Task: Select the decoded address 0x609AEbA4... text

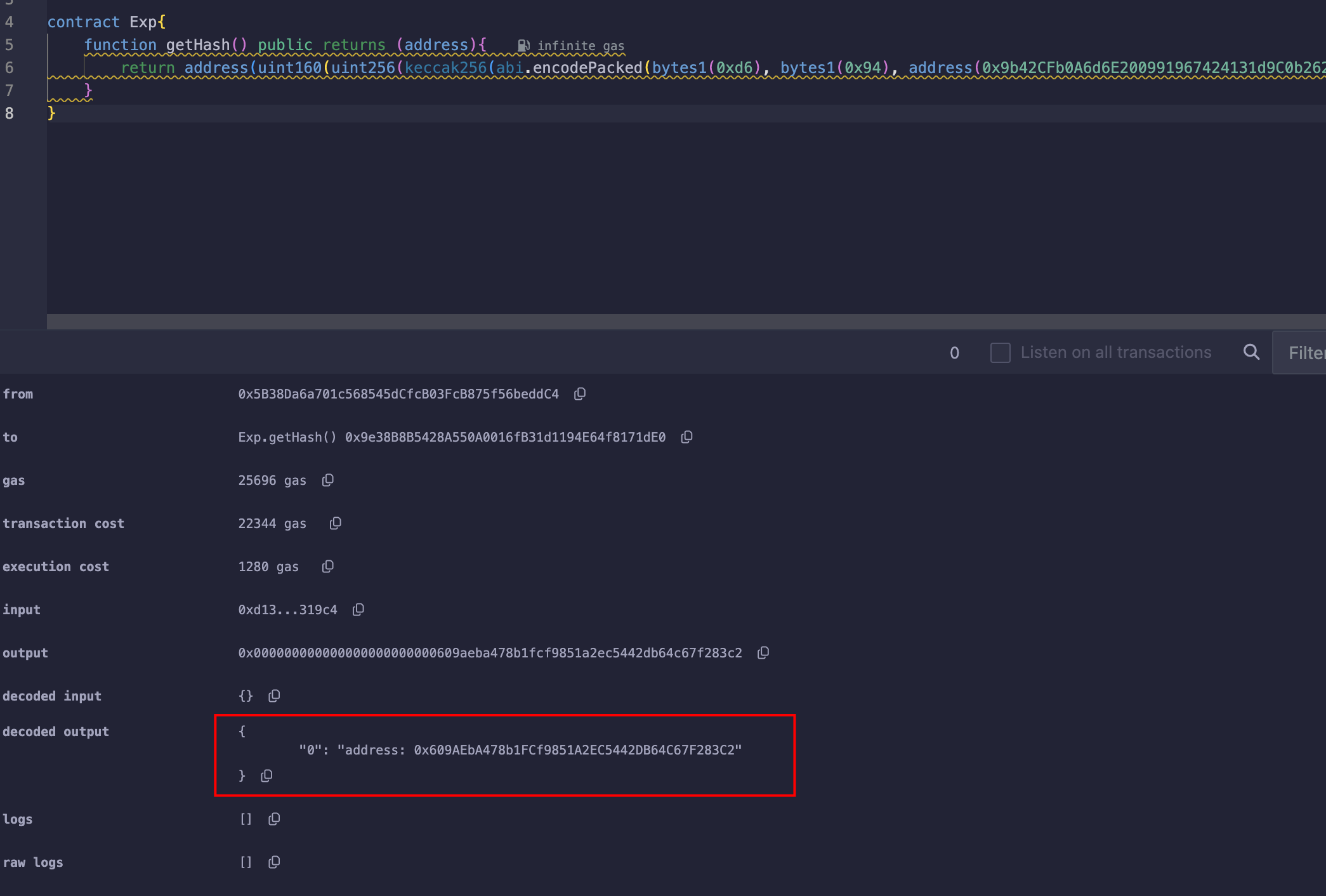Action: 574,750
